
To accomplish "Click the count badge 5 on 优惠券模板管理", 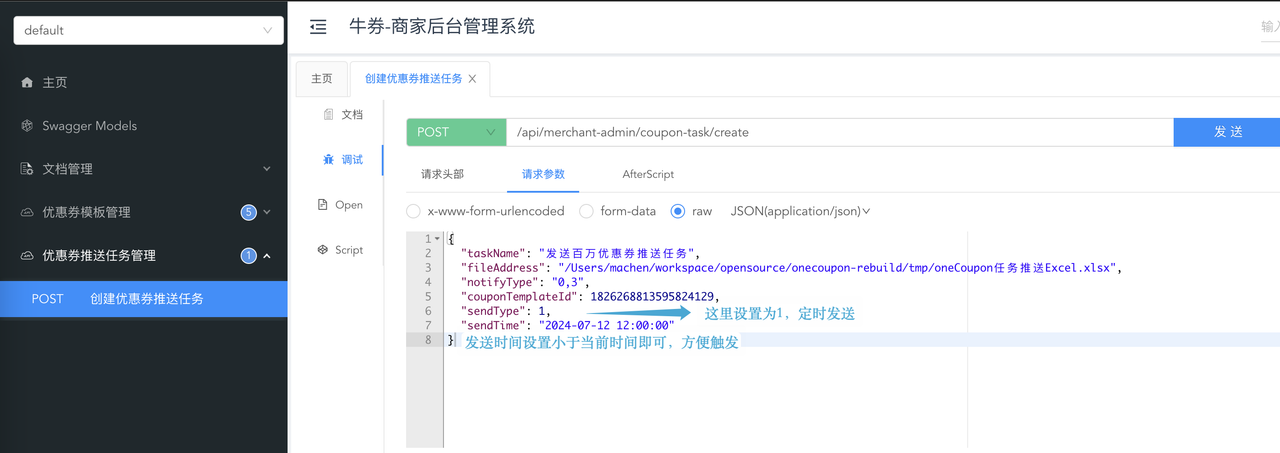I will point(249,212).
